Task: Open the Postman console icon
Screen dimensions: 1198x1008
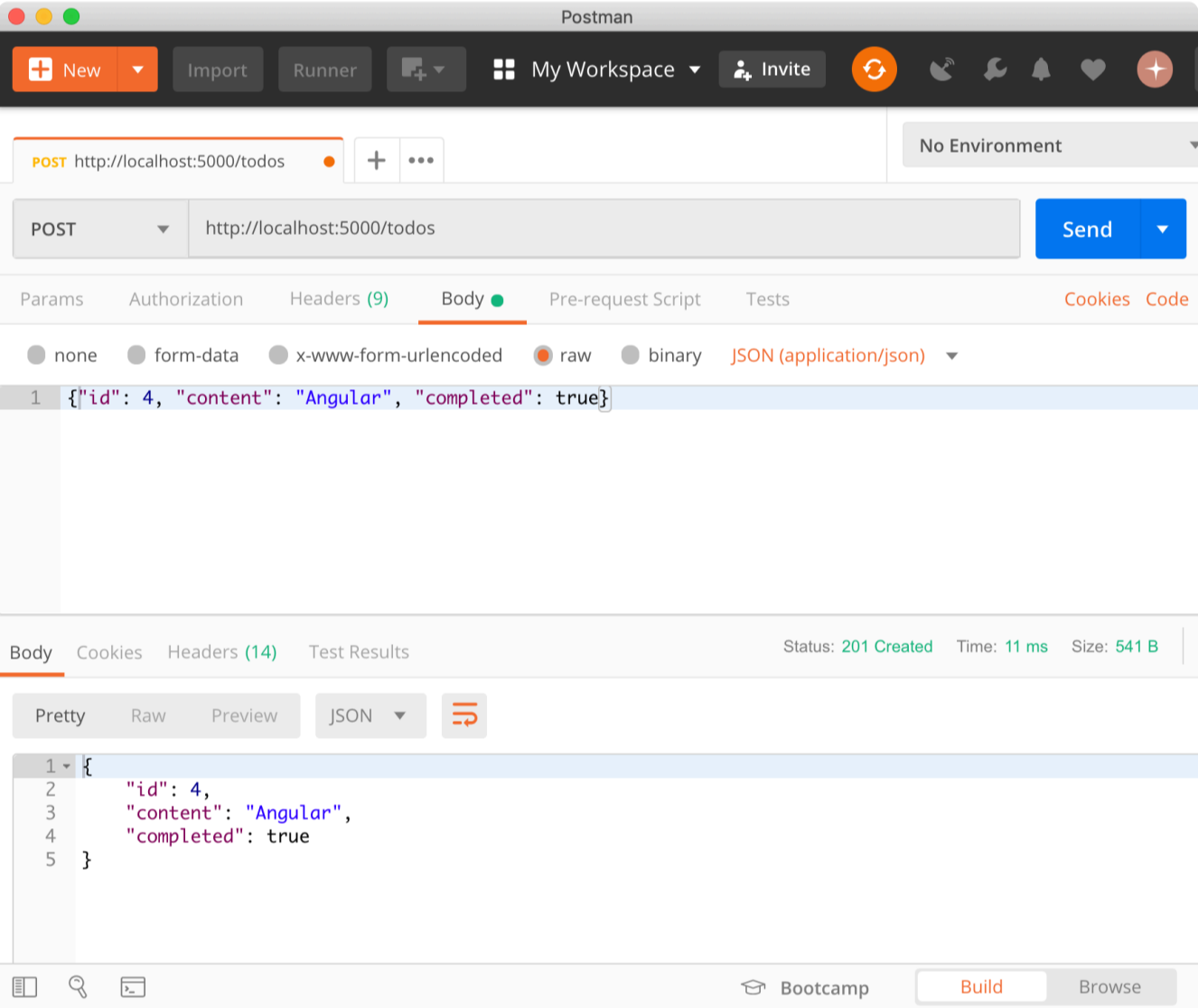Action: coord(133,987)
